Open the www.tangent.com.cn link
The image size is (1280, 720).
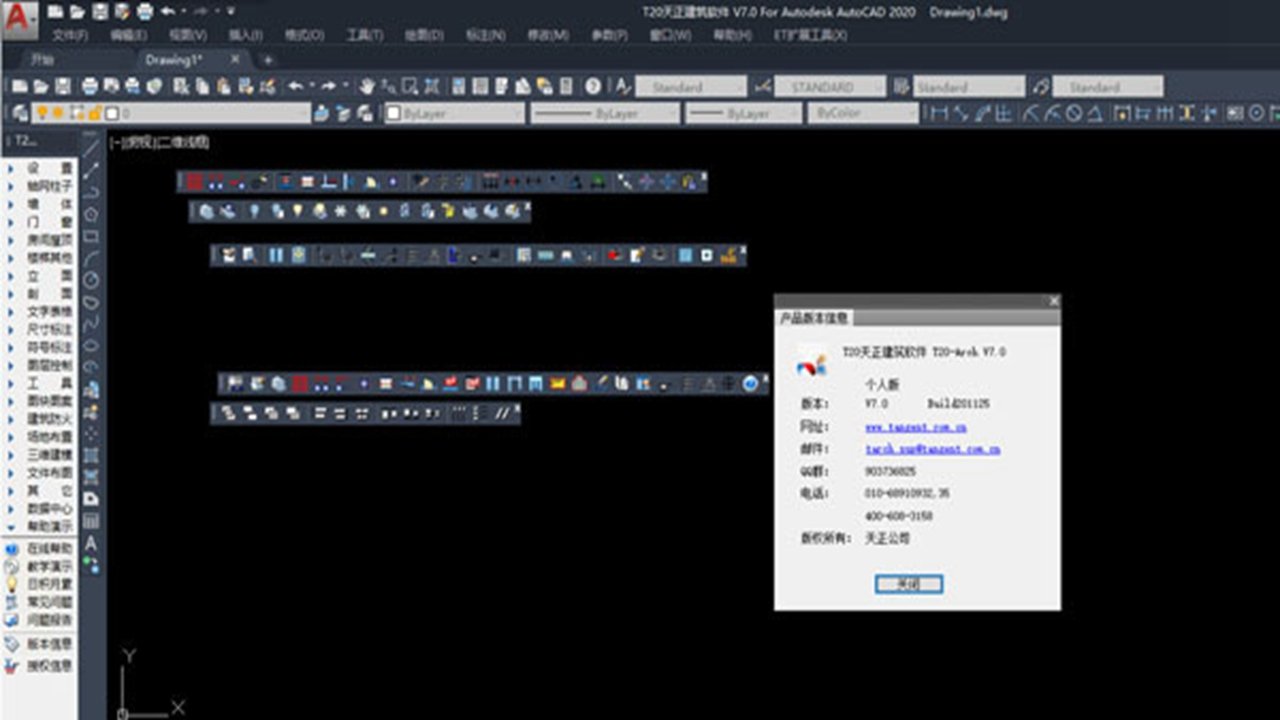(915, 427)
